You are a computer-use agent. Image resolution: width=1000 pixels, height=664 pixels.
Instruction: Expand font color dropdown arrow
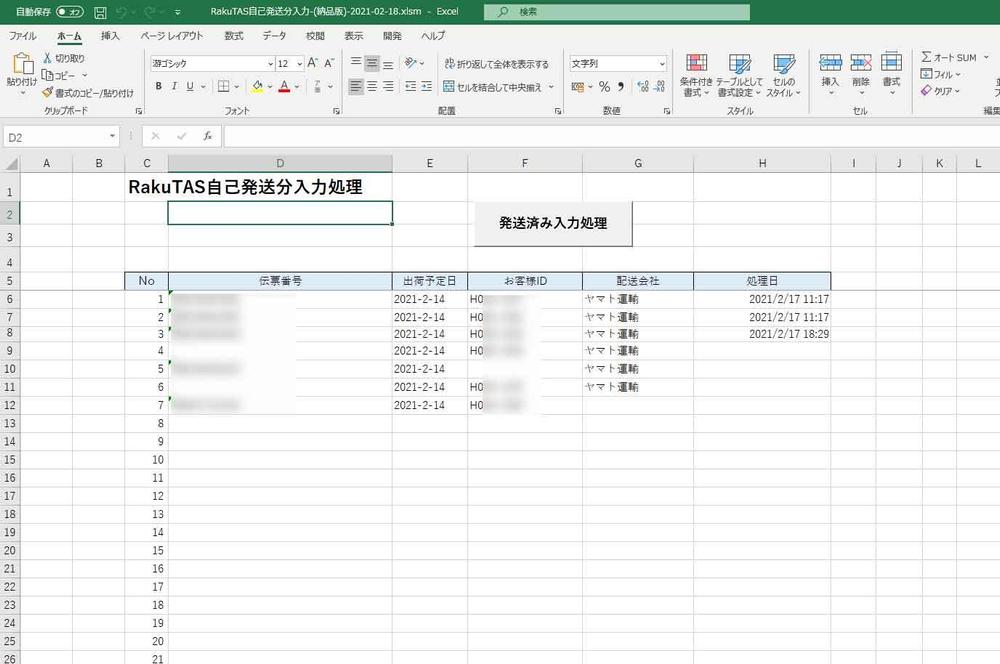tap(297, 87)
